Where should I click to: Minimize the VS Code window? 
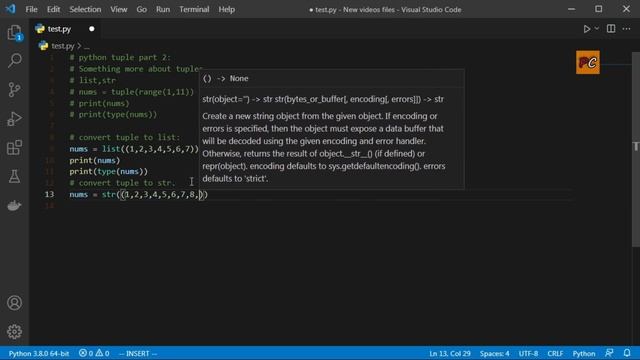click(571, 9)
